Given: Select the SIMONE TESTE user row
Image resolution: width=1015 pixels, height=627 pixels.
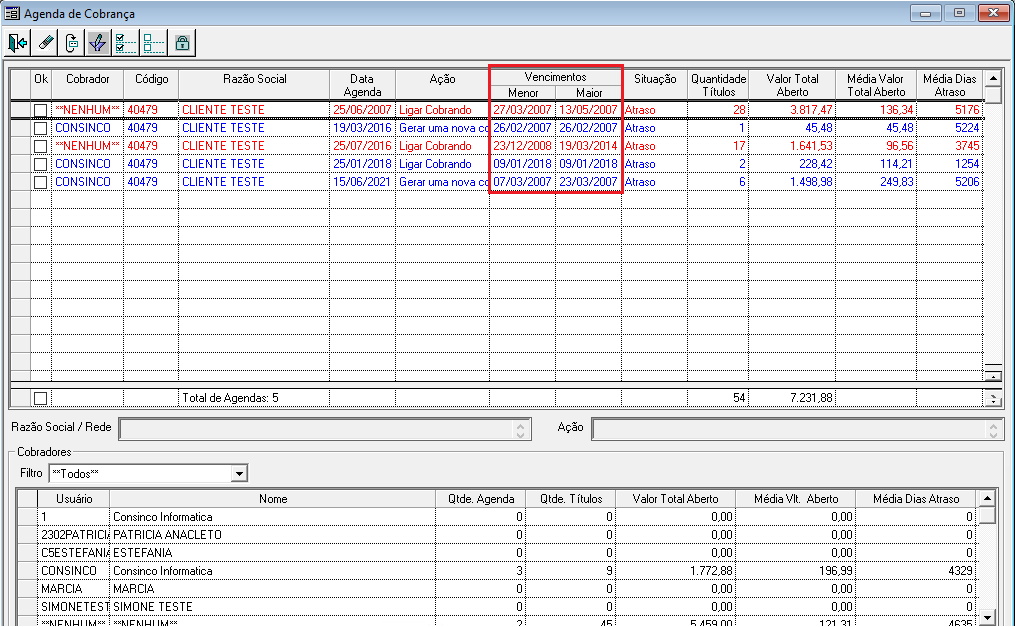Looking at the screenshot, I should pyautogui.click(x=497, y=608).
